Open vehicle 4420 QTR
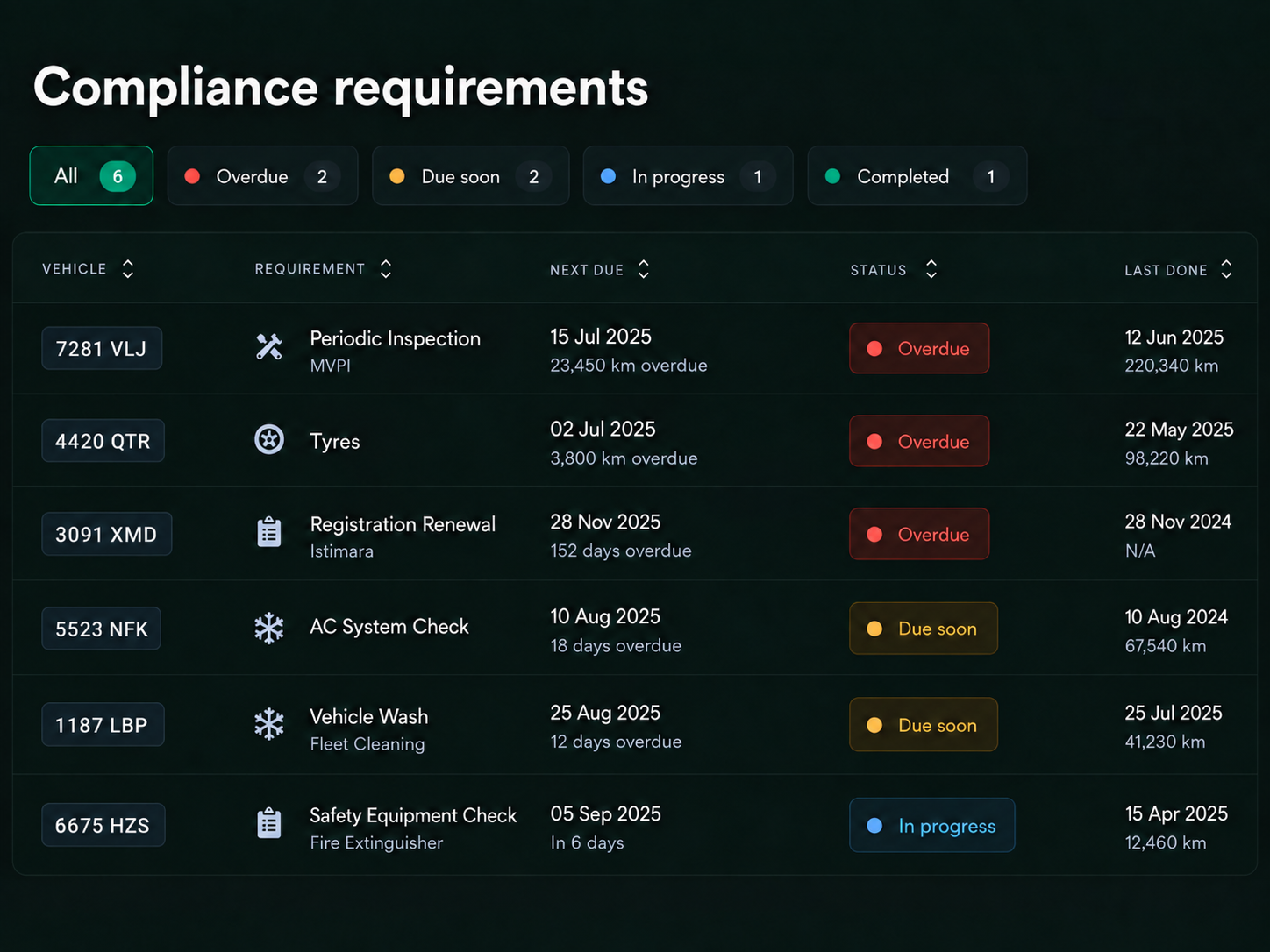1270x952 pixels. coord(103,440)
